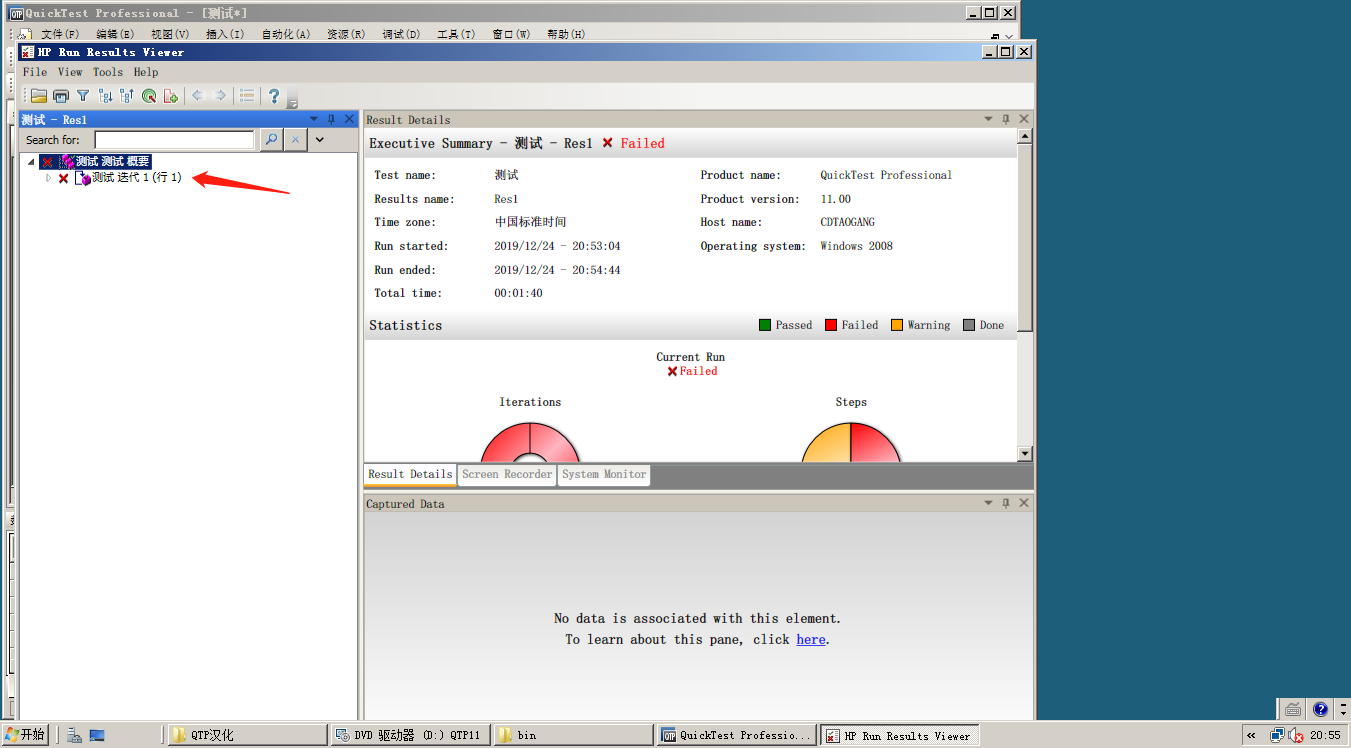1351x748 pixels.
Task: Open QuickTest 文件(F) menu
Action: (x=60, y=34)
